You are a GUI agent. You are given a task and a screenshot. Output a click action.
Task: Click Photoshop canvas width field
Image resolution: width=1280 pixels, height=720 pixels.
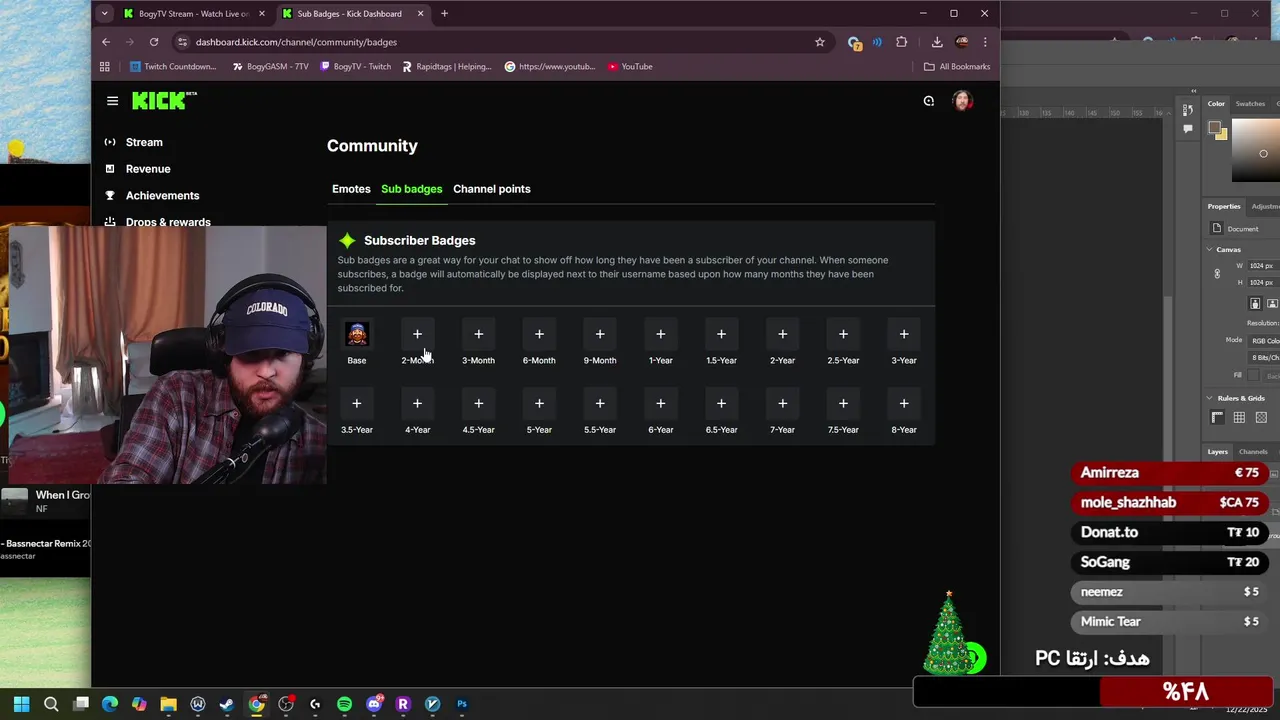(x=1263, y=266)
